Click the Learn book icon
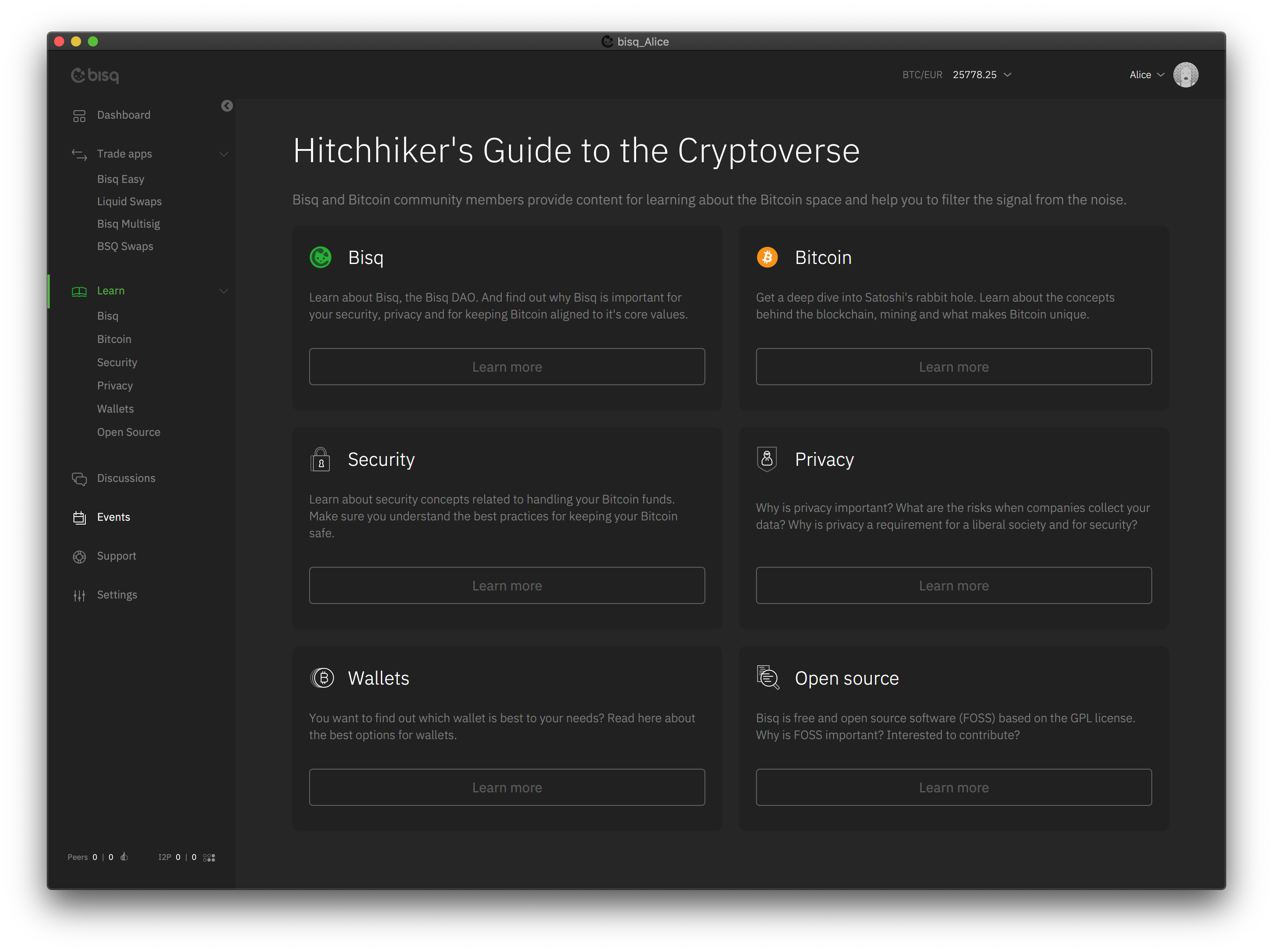 coord(79,291)
